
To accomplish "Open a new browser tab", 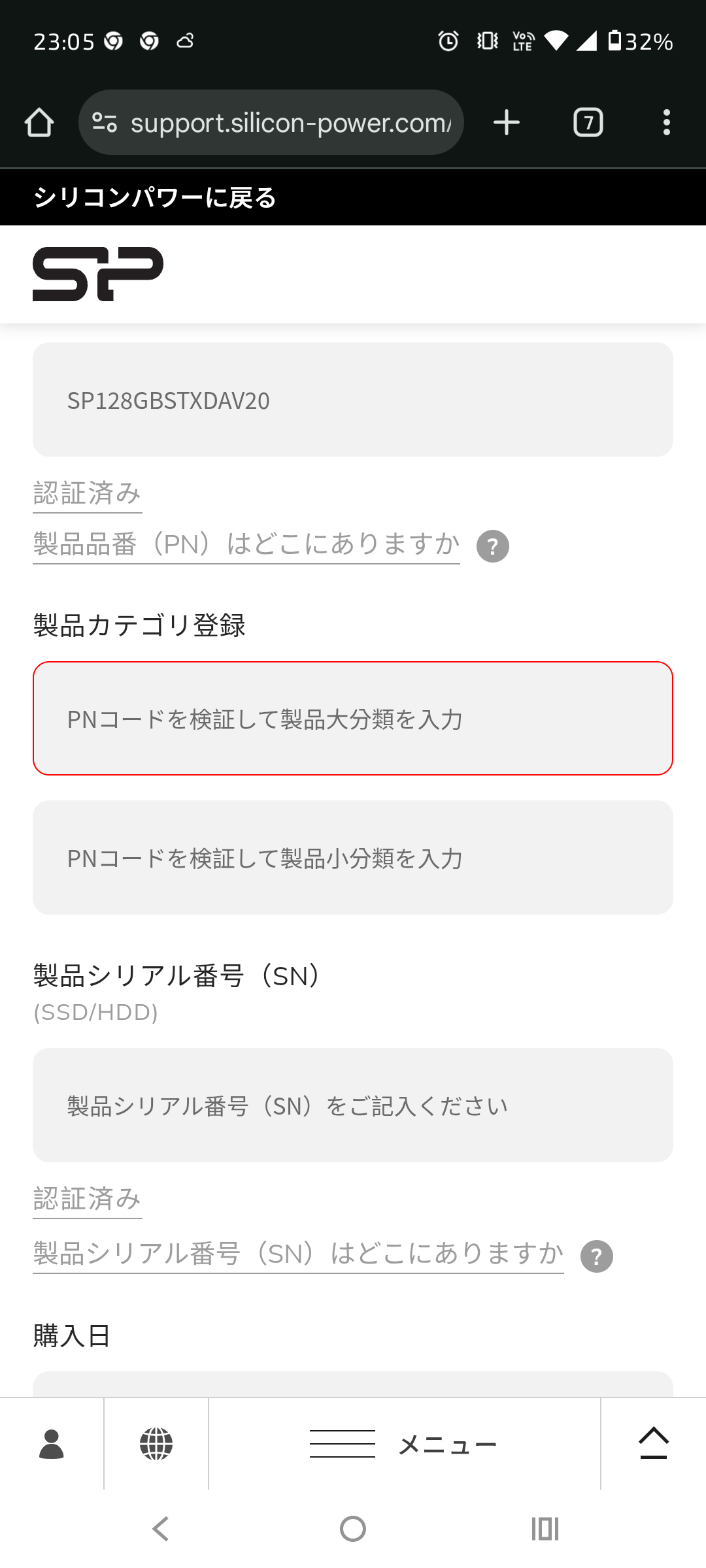I will 507,123.
